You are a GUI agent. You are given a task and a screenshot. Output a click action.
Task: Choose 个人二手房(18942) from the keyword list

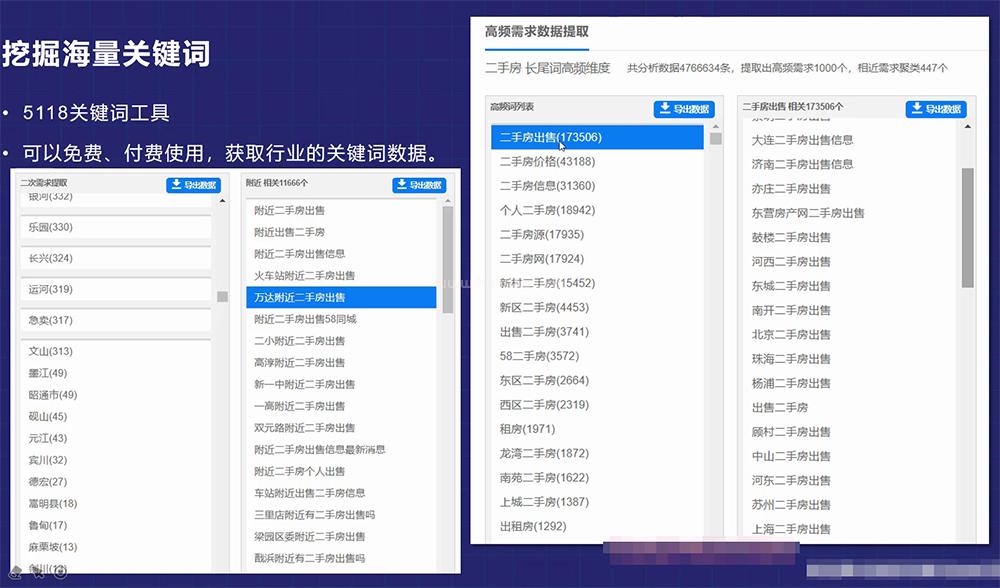(x=547, y=210)
